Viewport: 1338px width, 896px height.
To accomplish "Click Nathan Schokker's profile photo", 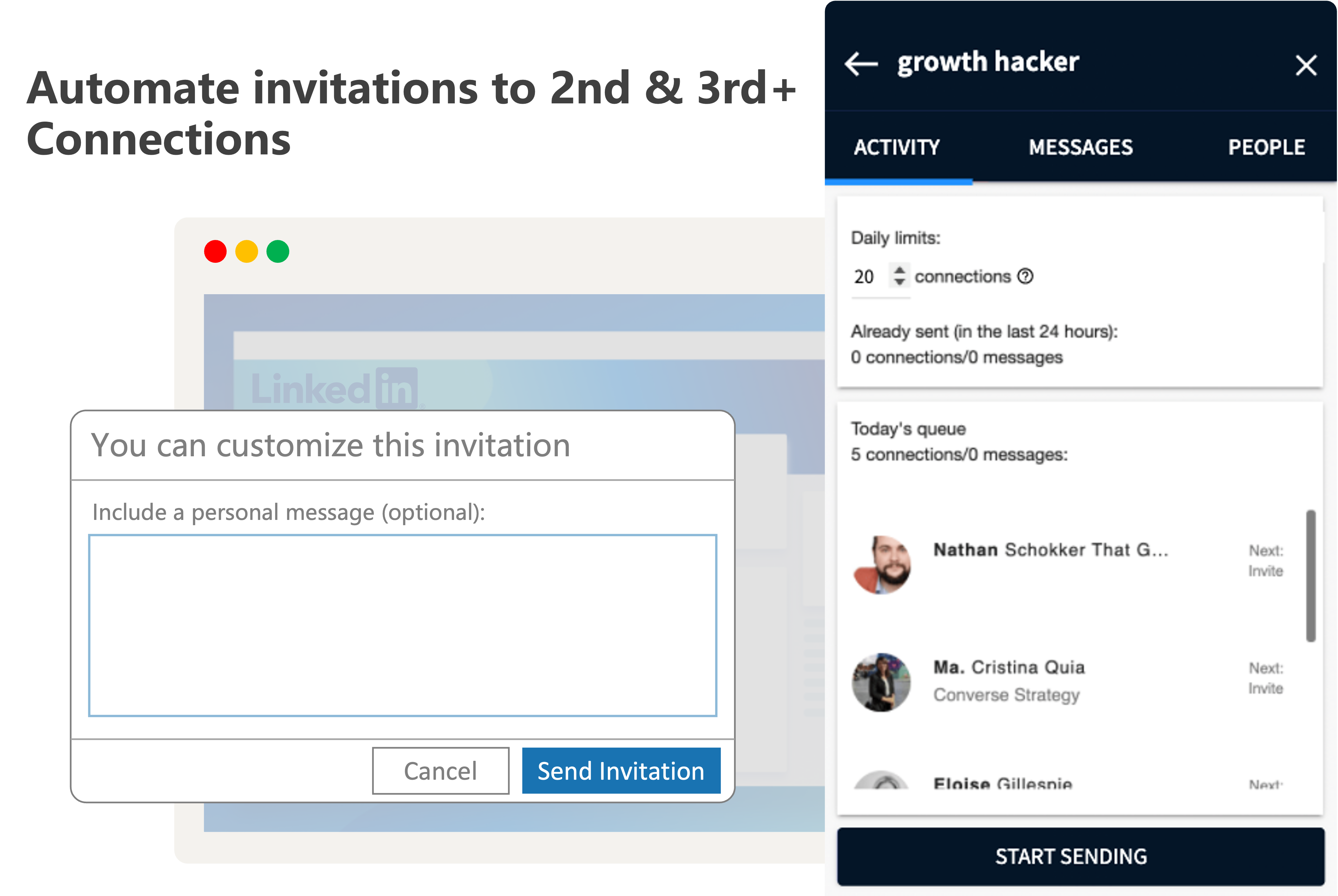I will tap(881, 565).
